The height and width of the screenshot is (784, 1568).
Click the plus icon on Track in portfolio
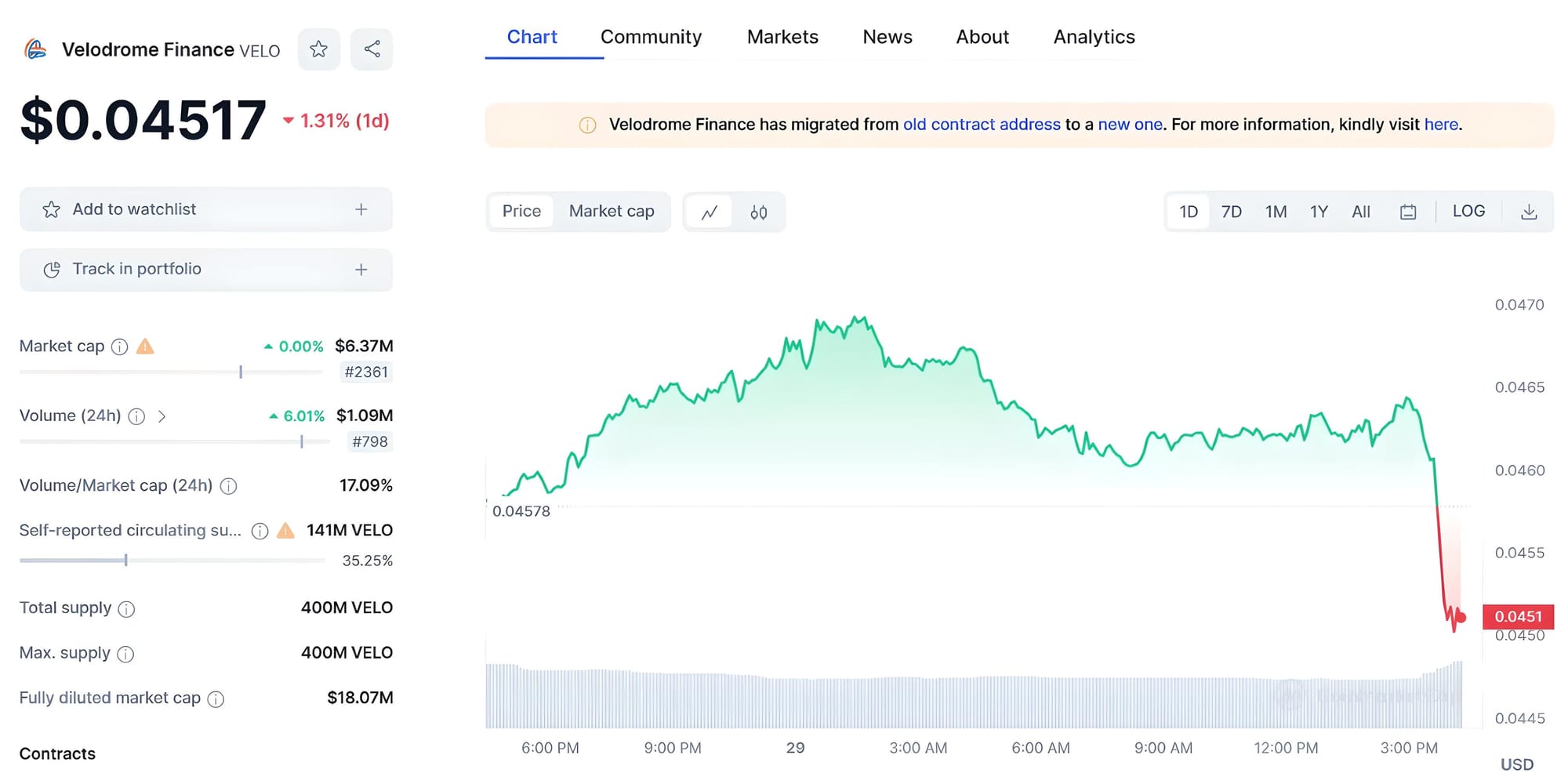pos(361,270)
